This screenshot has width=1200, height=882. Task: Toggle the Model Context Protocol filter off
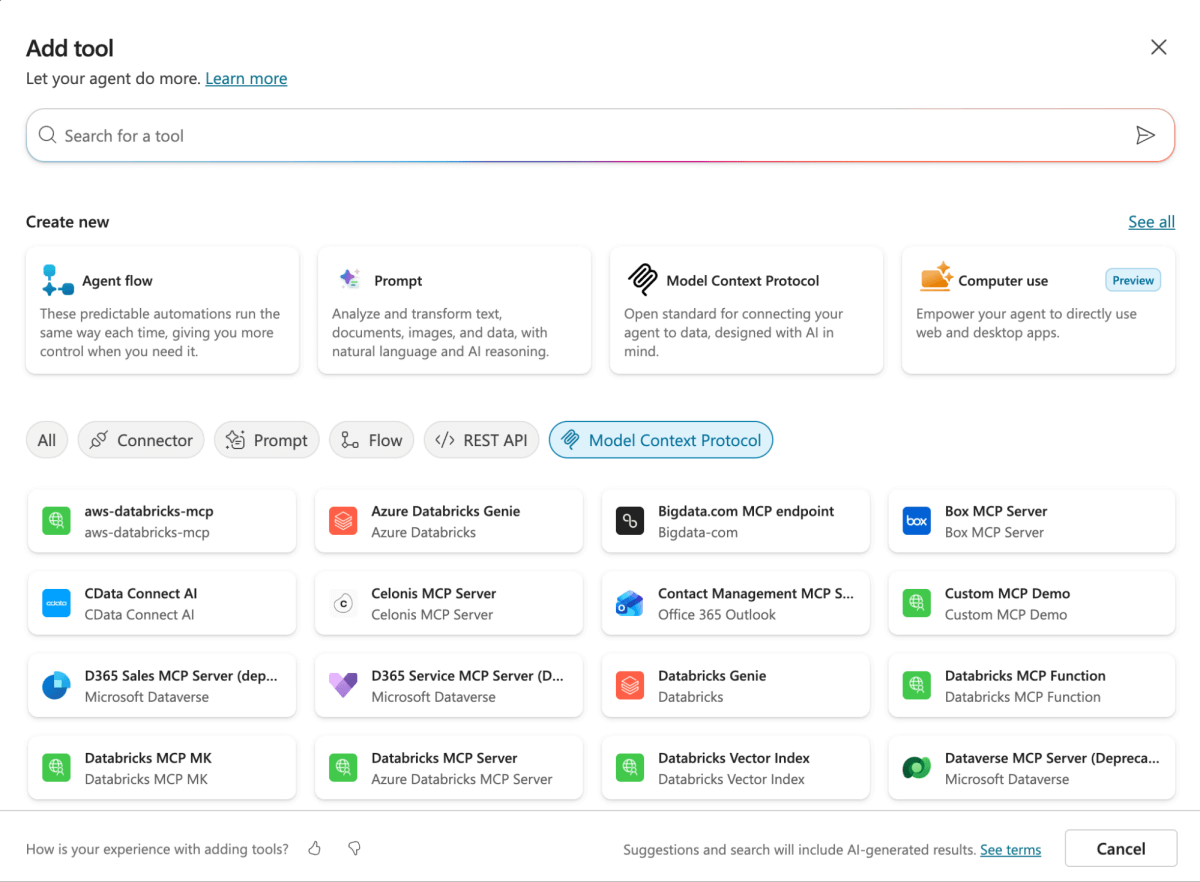660,439
